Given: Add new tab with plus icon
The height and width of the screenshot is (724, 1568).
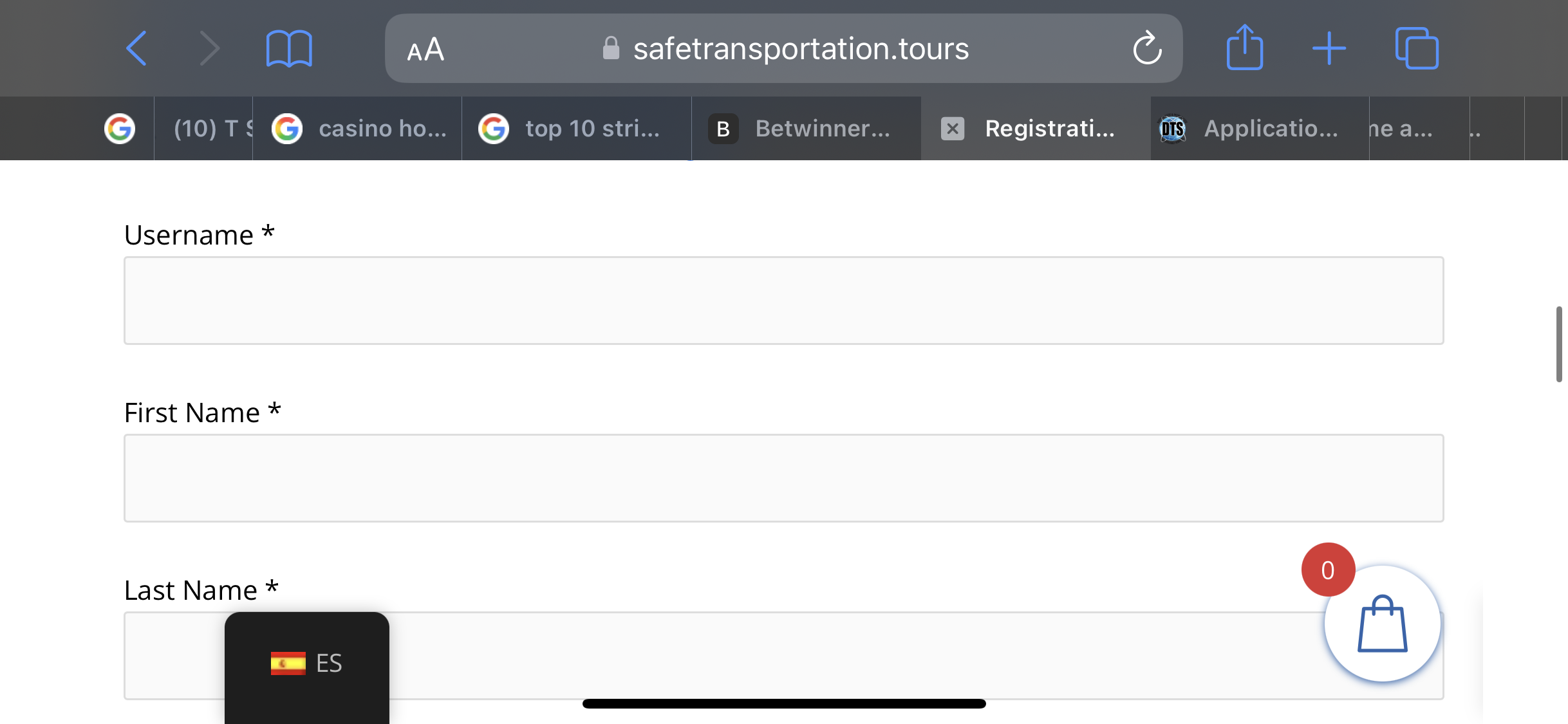Looking at the screenshot, I should click(x=1329, y=48).
